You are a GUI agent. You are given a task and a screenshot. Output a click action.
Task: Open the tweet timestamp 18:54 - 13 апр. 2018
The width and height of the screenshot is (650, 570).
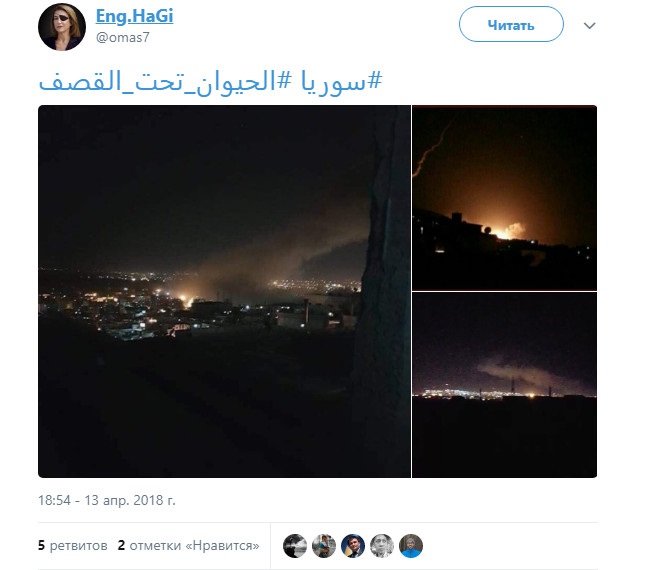(107, 500)
